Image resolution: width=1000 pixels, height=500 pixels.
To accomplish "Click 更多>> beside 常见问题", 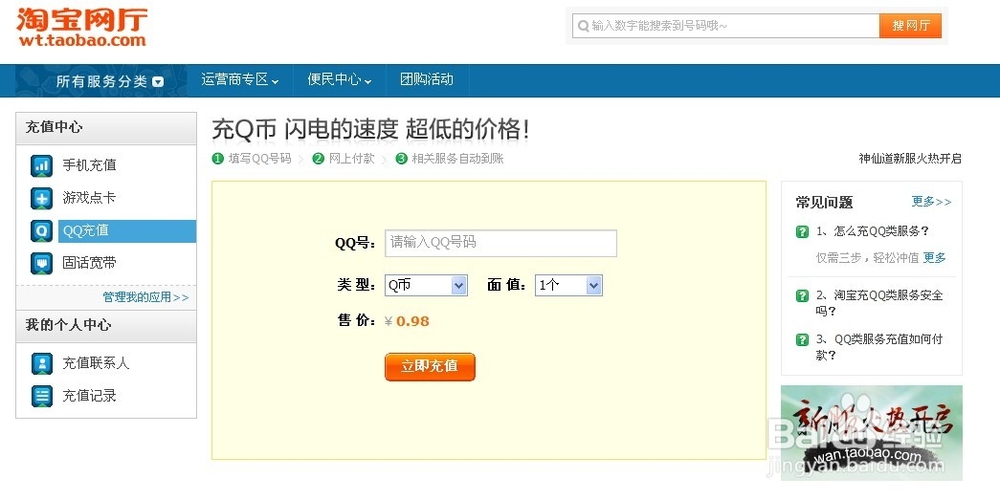I will [x=931, y=202].
